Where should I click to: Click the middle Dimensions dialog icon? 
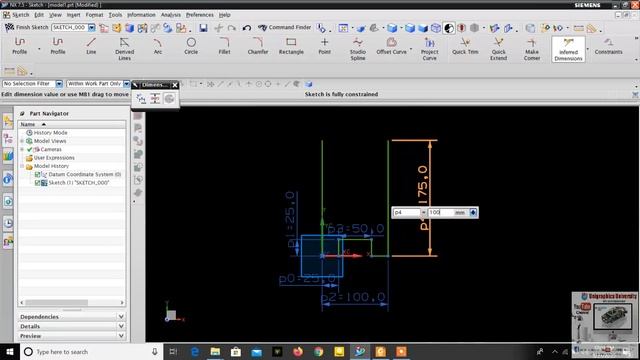[155, 98]
